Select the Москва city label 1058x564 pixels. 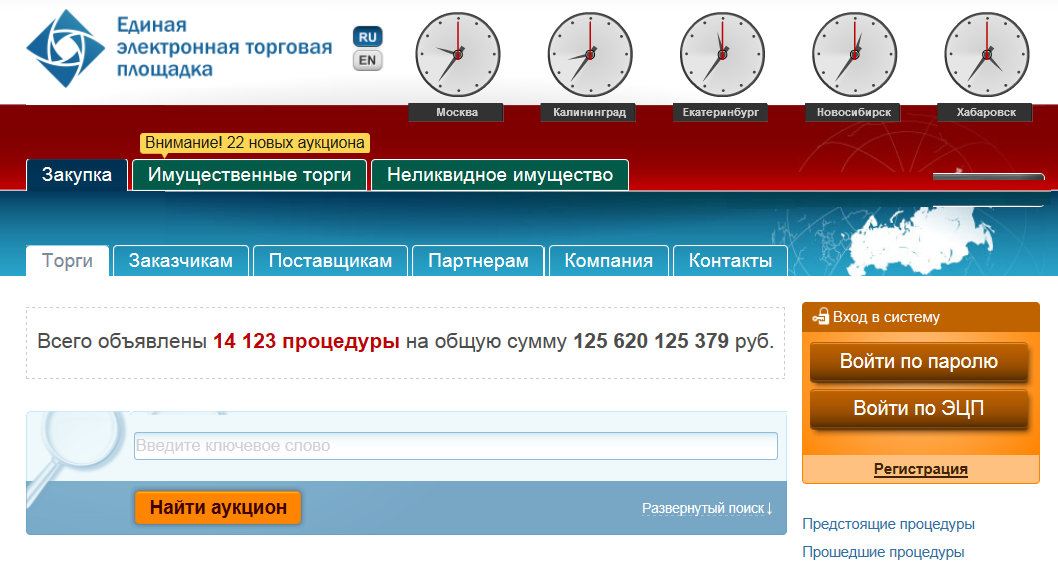456,112
